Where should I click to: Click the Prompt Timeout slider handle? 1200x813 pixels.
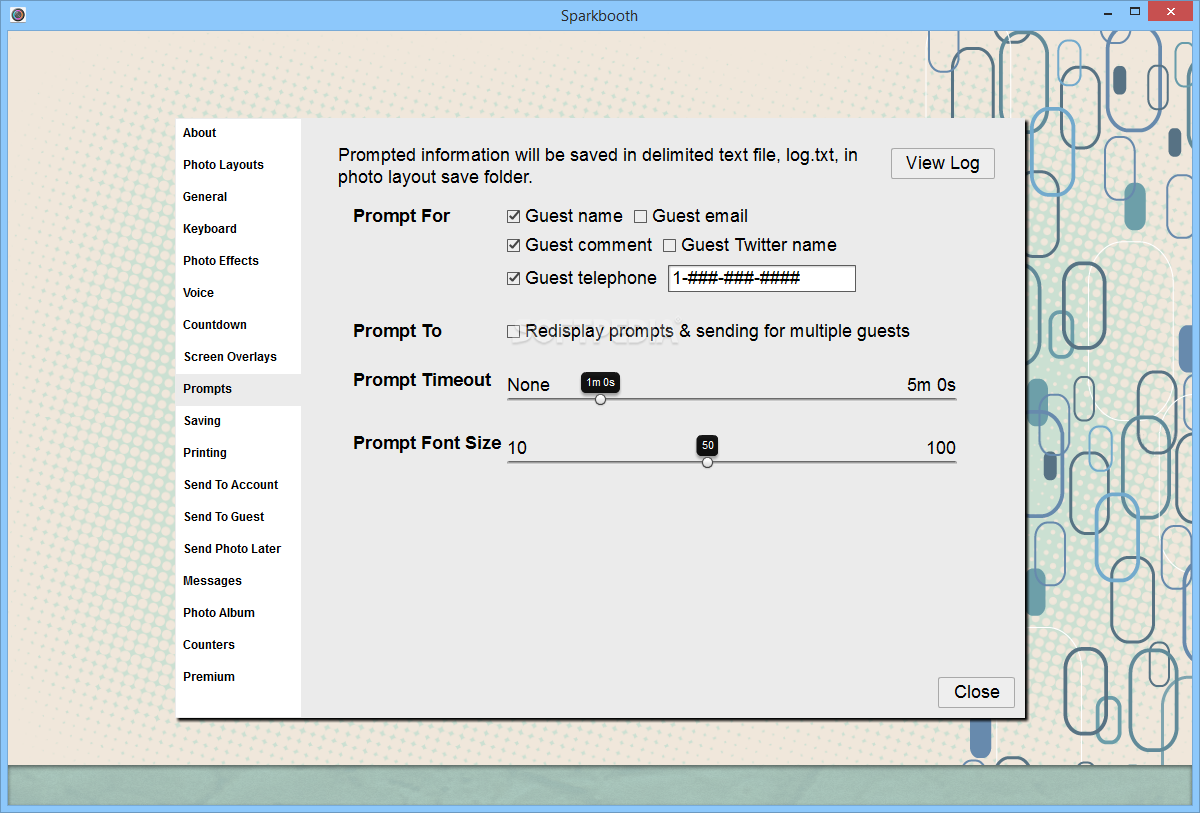coord(600,399)
